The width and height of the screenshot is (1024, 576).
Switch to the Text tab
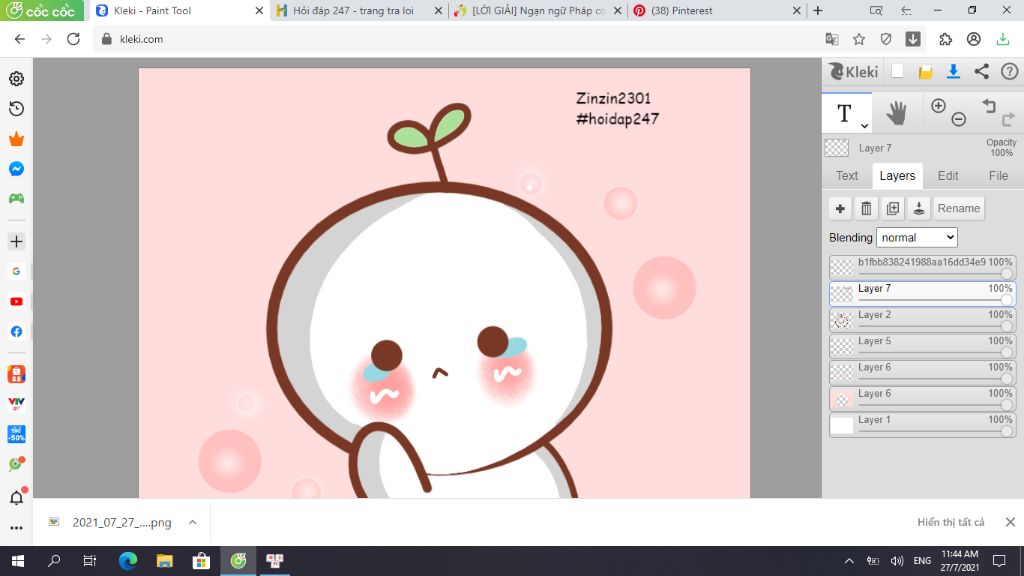pos(847,176)
